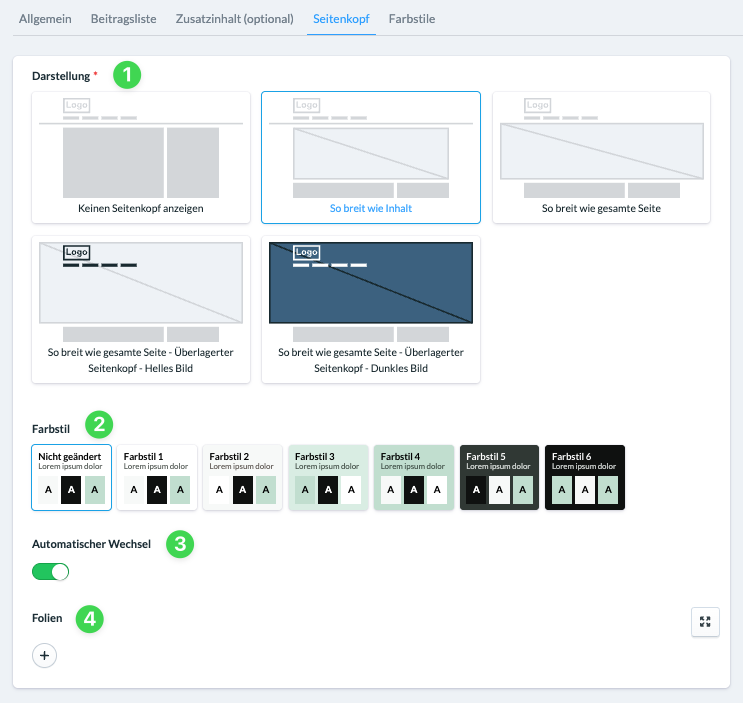
Task: Select the 'Nicht geändert' color style
Action: [x=72, y=478]
